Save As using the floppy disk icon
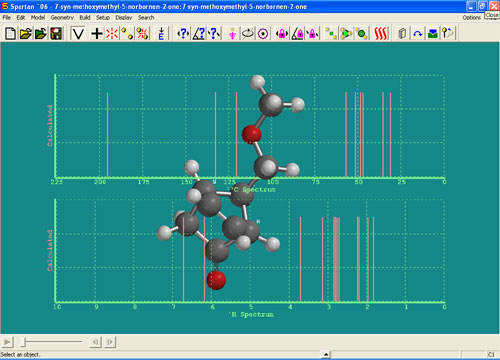 coord(56,34)
